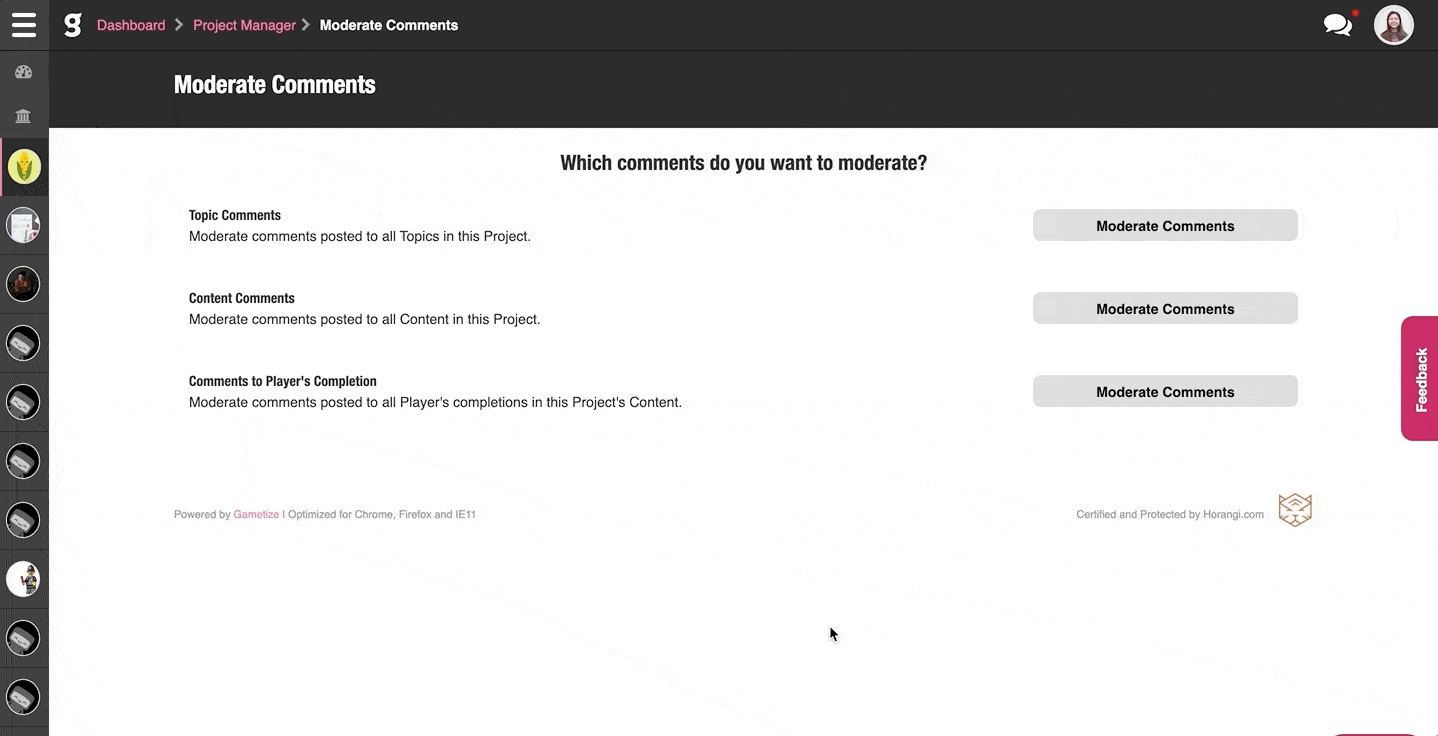This screenshot has height=736, width=1438.
Task: Open the dashboard gauge sidebar icon
Action: click(24, 72)
